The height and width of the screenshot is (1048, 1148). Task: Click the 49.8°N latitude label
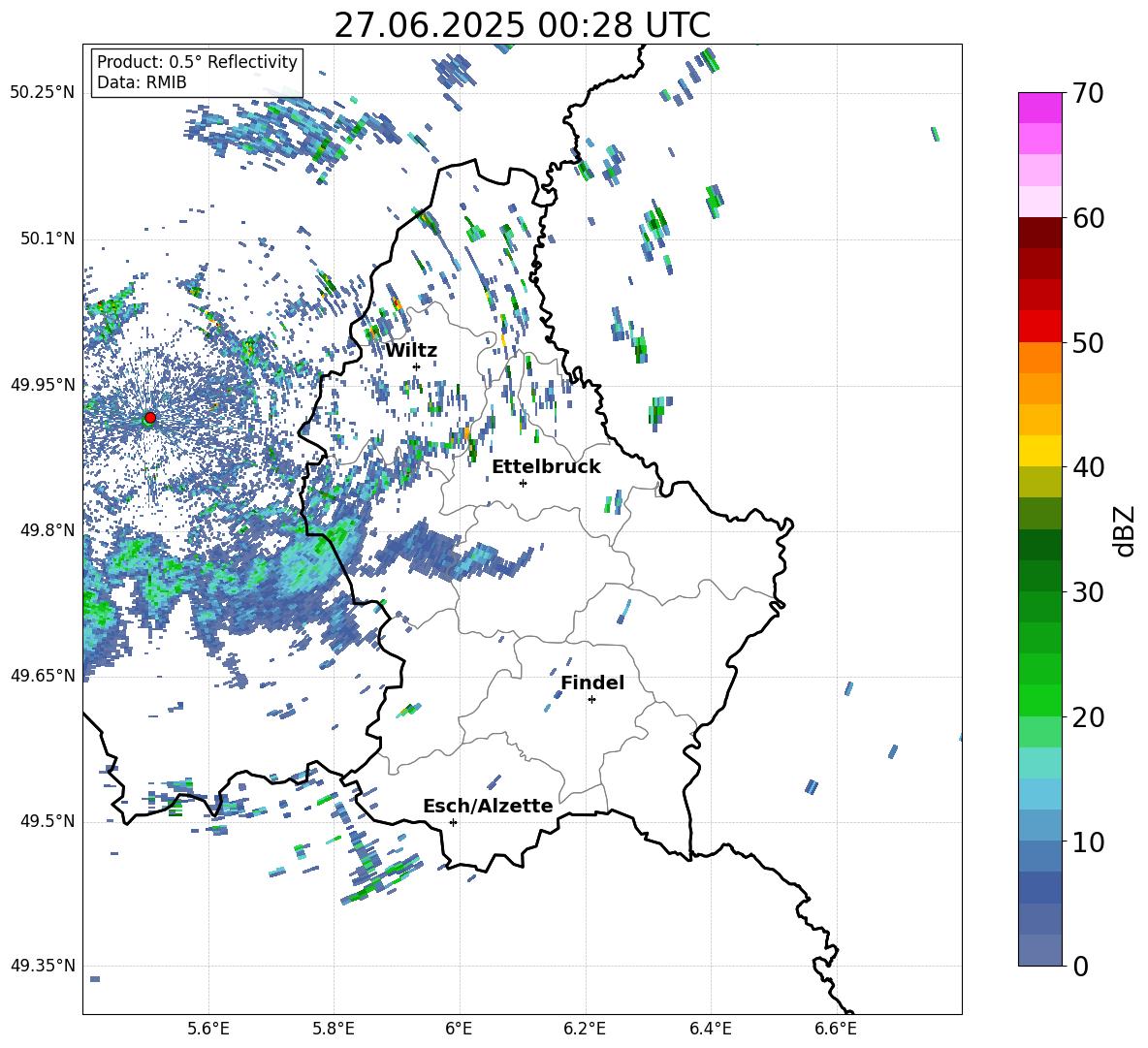[x=48, y=530]
